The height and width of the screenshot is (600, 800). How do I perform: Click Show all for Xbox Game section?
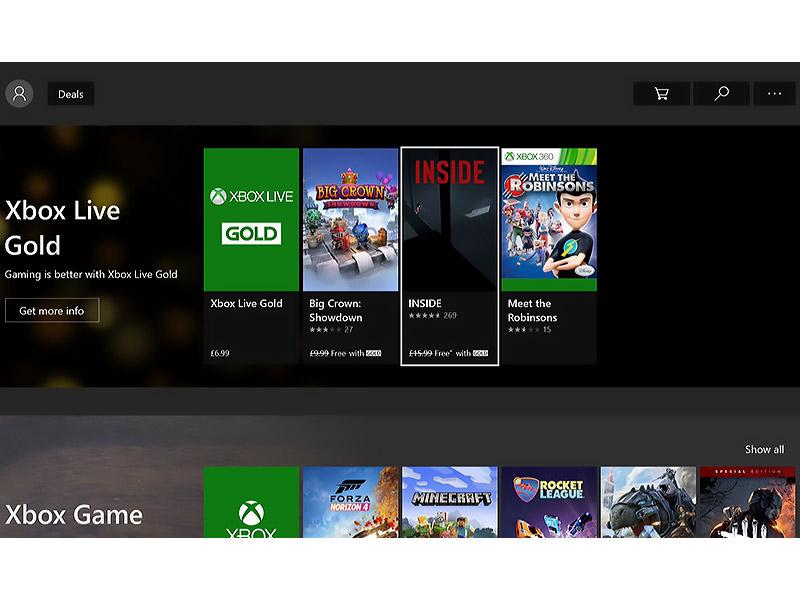point(764,449)
